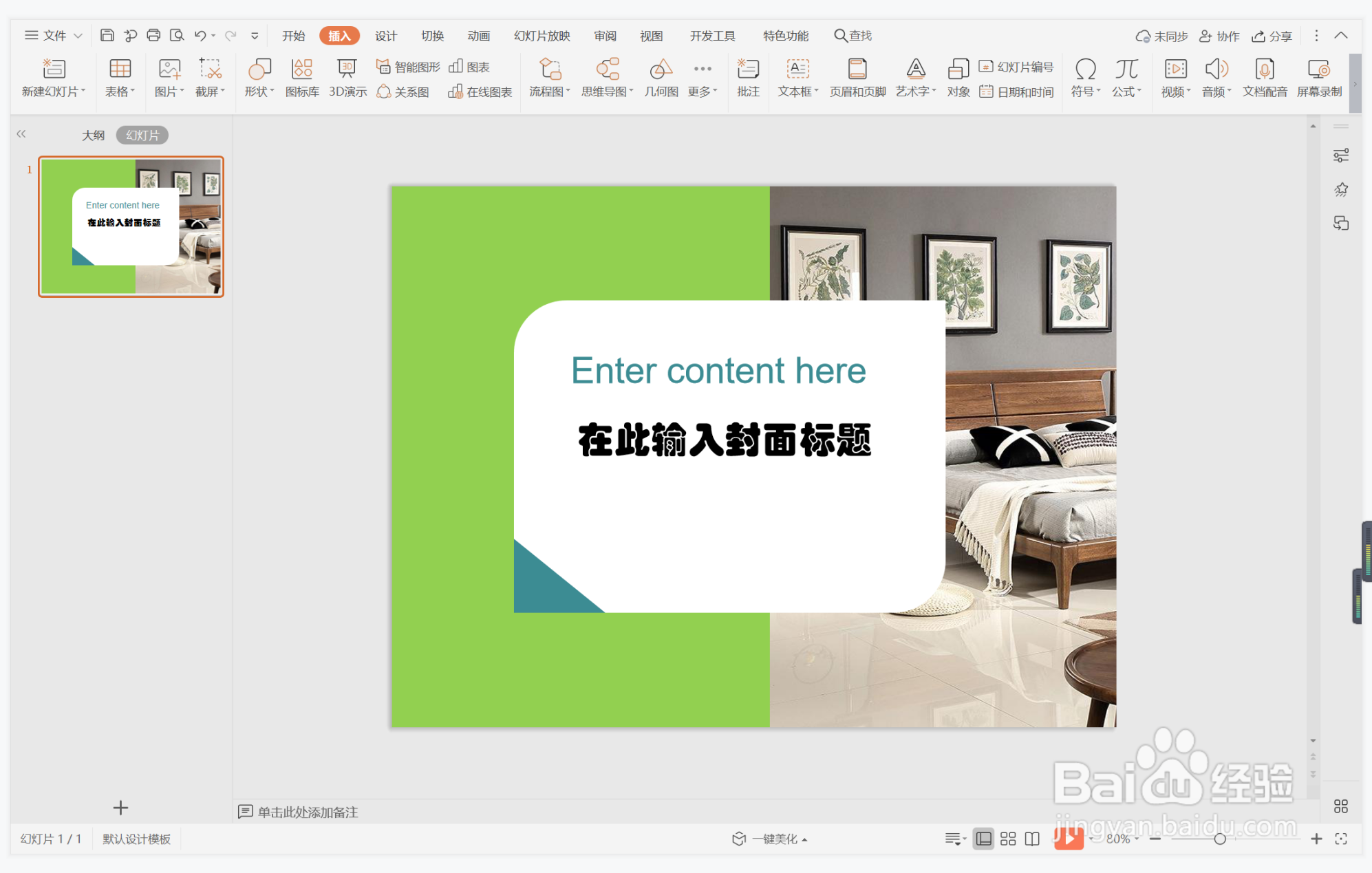Start 屏幕录制 screen recording

point(1319,78)
